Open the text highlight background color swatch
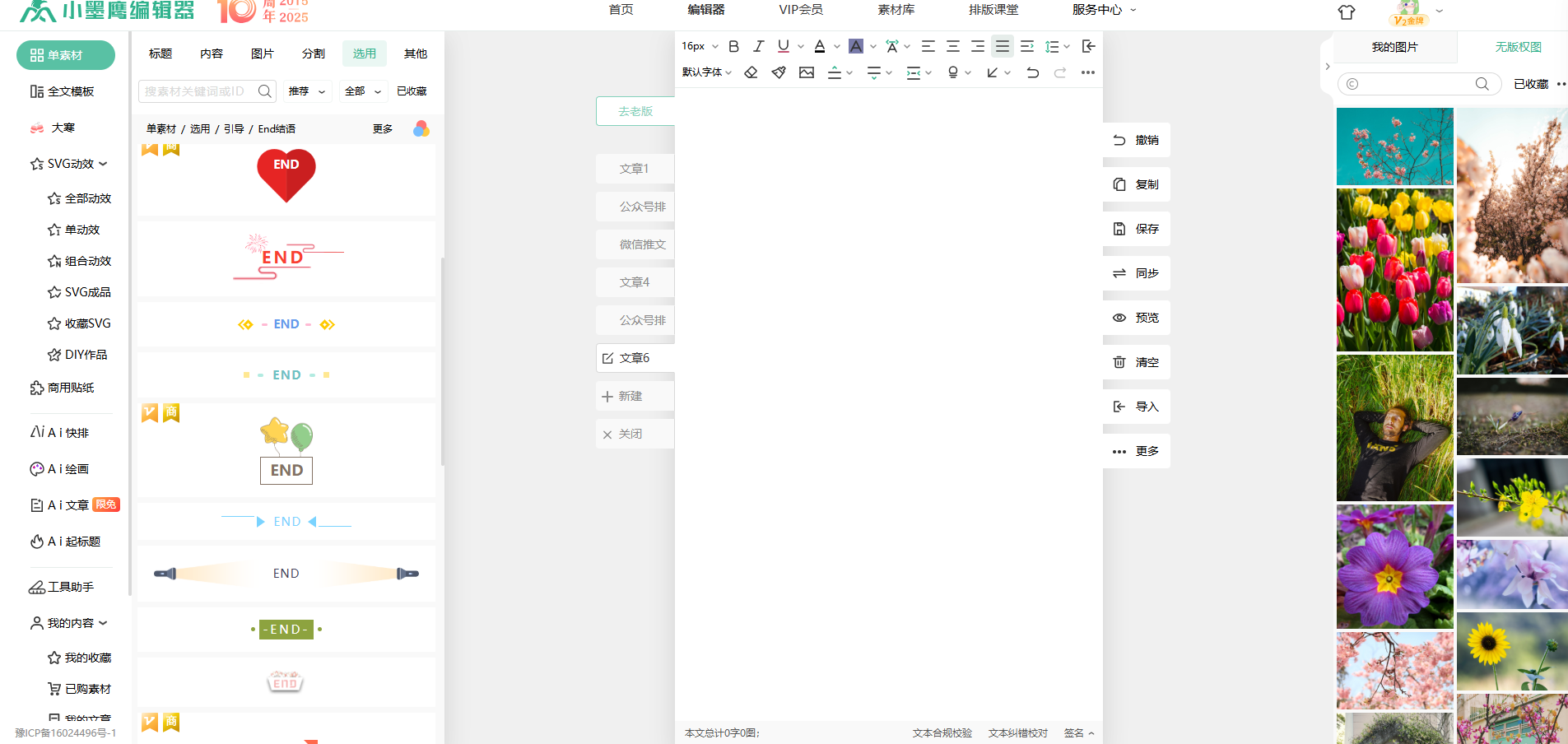This screenshot has height=744, width=1568. tap(856, 47)
